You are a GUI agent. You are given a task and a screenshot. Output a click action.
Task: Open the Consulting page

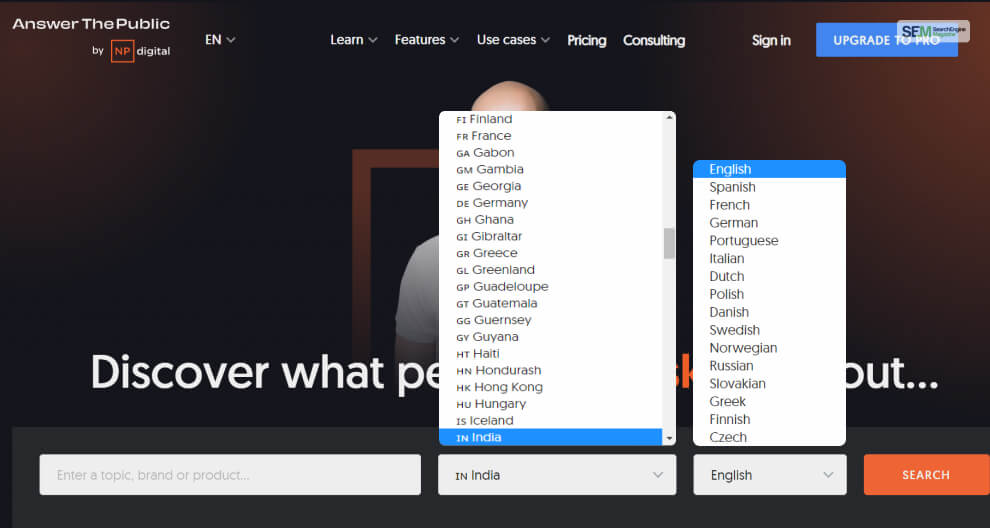654,40
